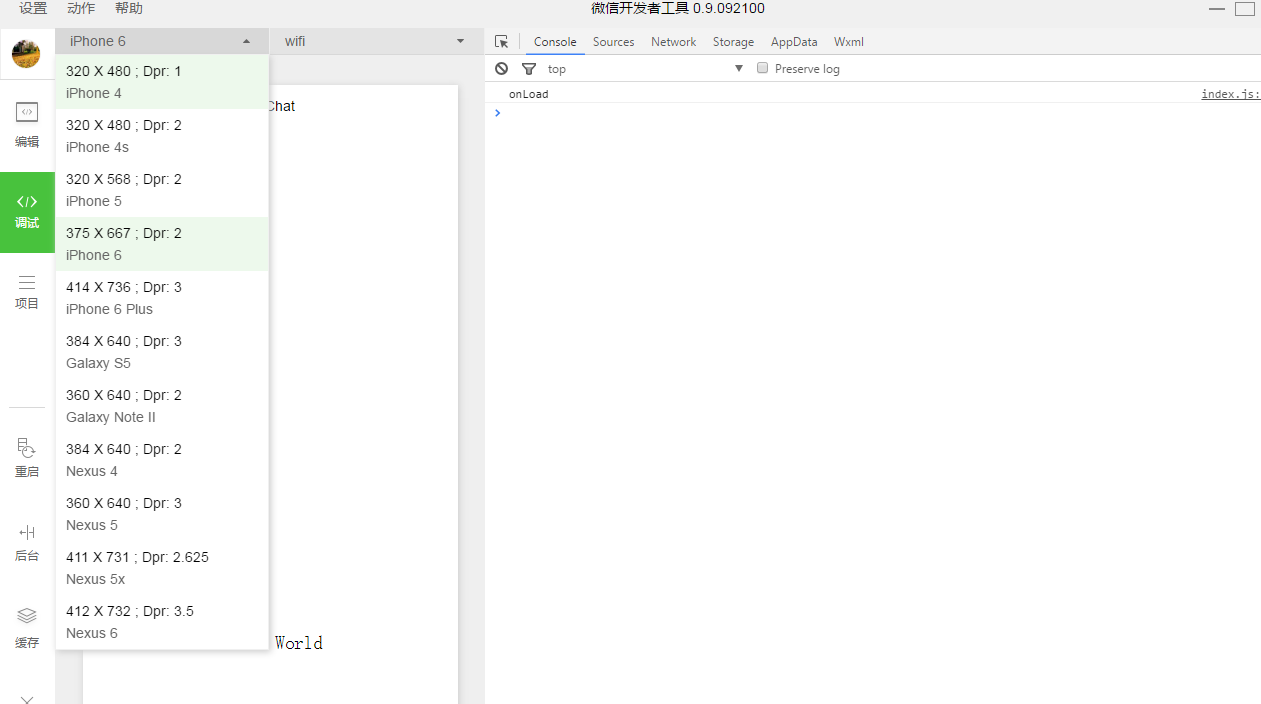Screen dimensions: 1261x704
Task: Toggle the Preserve log checkbox
Action: tap(762, 68)
